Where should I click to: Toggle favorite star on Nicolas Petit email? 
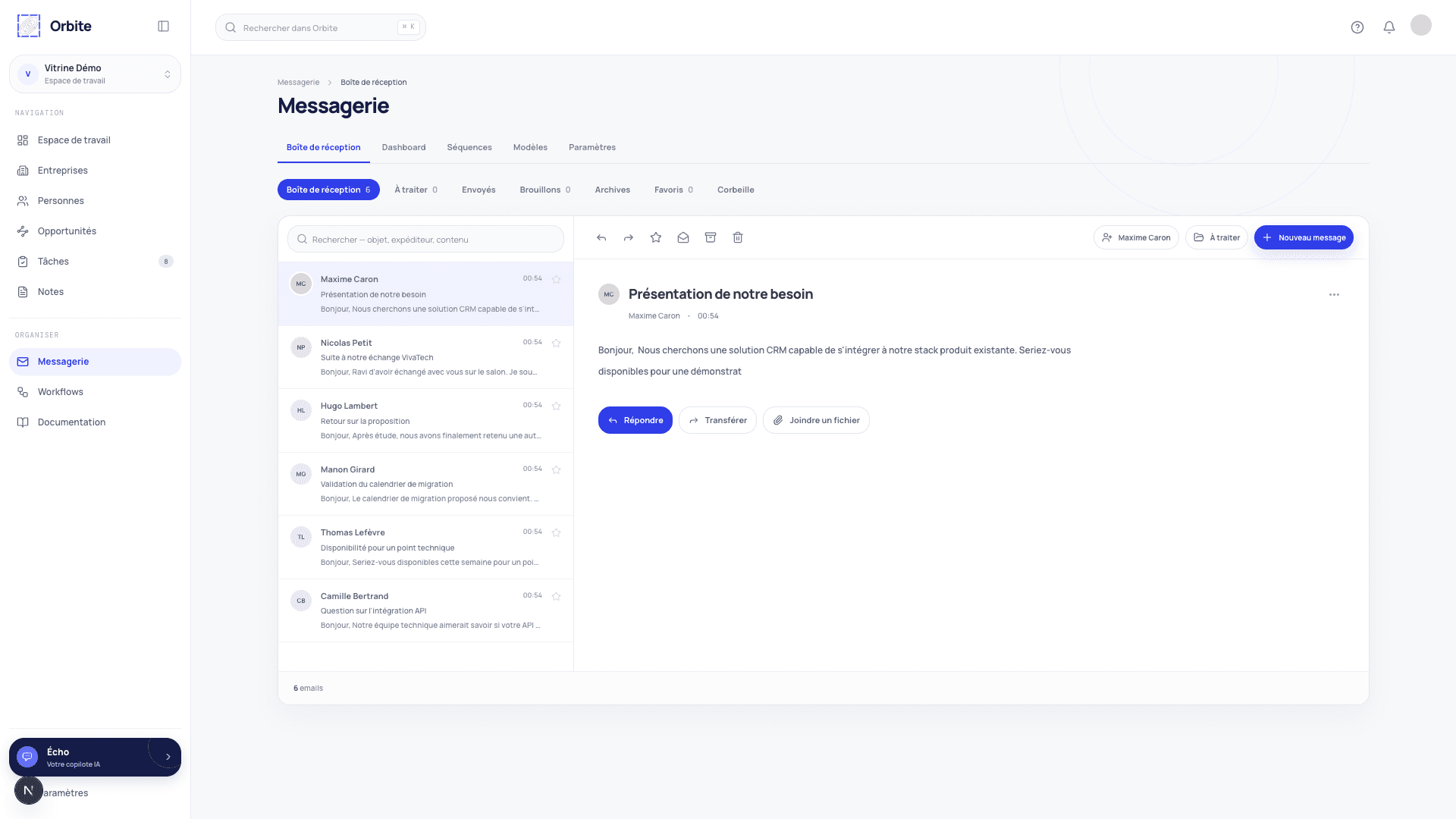click(557, 343)
